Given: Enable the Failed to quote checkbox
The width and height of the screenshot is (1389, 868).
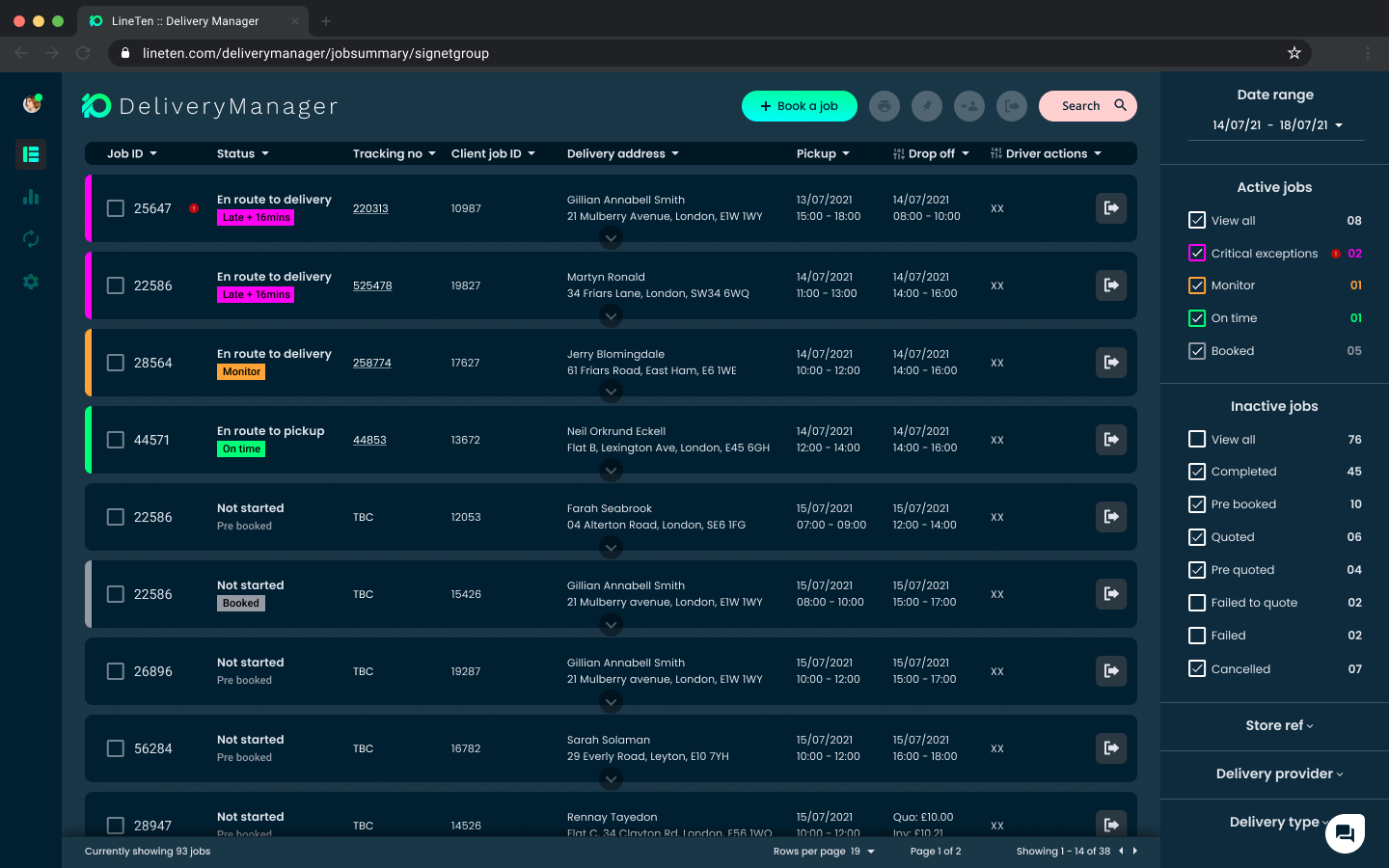Looking at the screenshot, I should pos(1197,603).
